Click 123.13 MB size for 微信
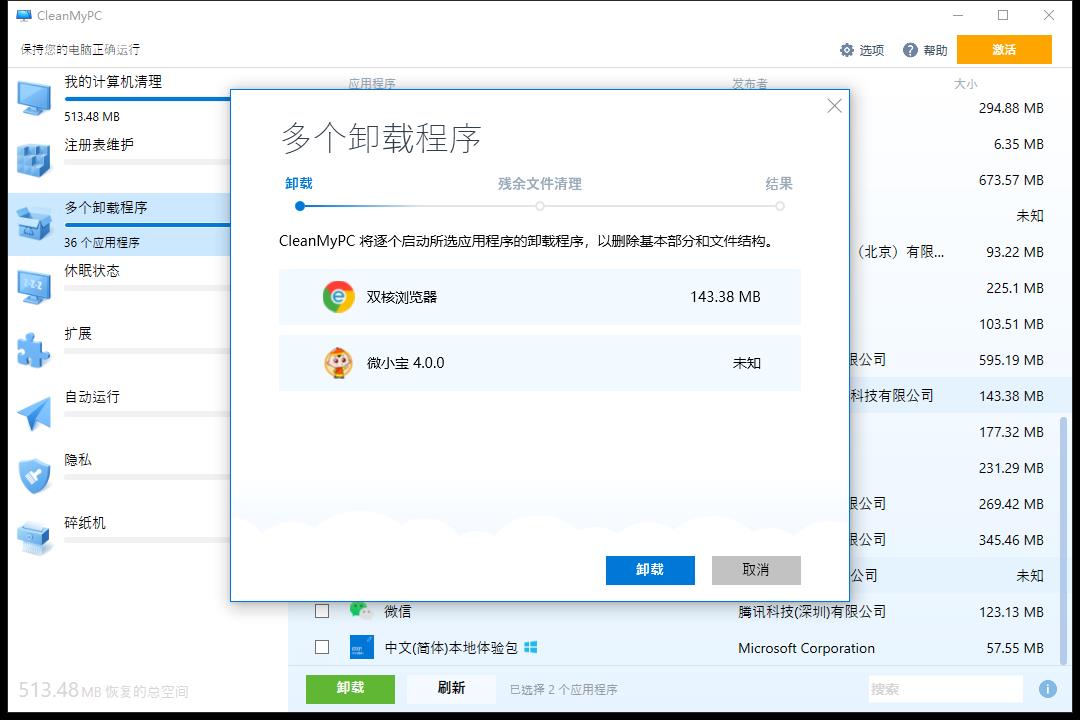The height and width of the screenshot is (720, 1080). click(1011, 612)
